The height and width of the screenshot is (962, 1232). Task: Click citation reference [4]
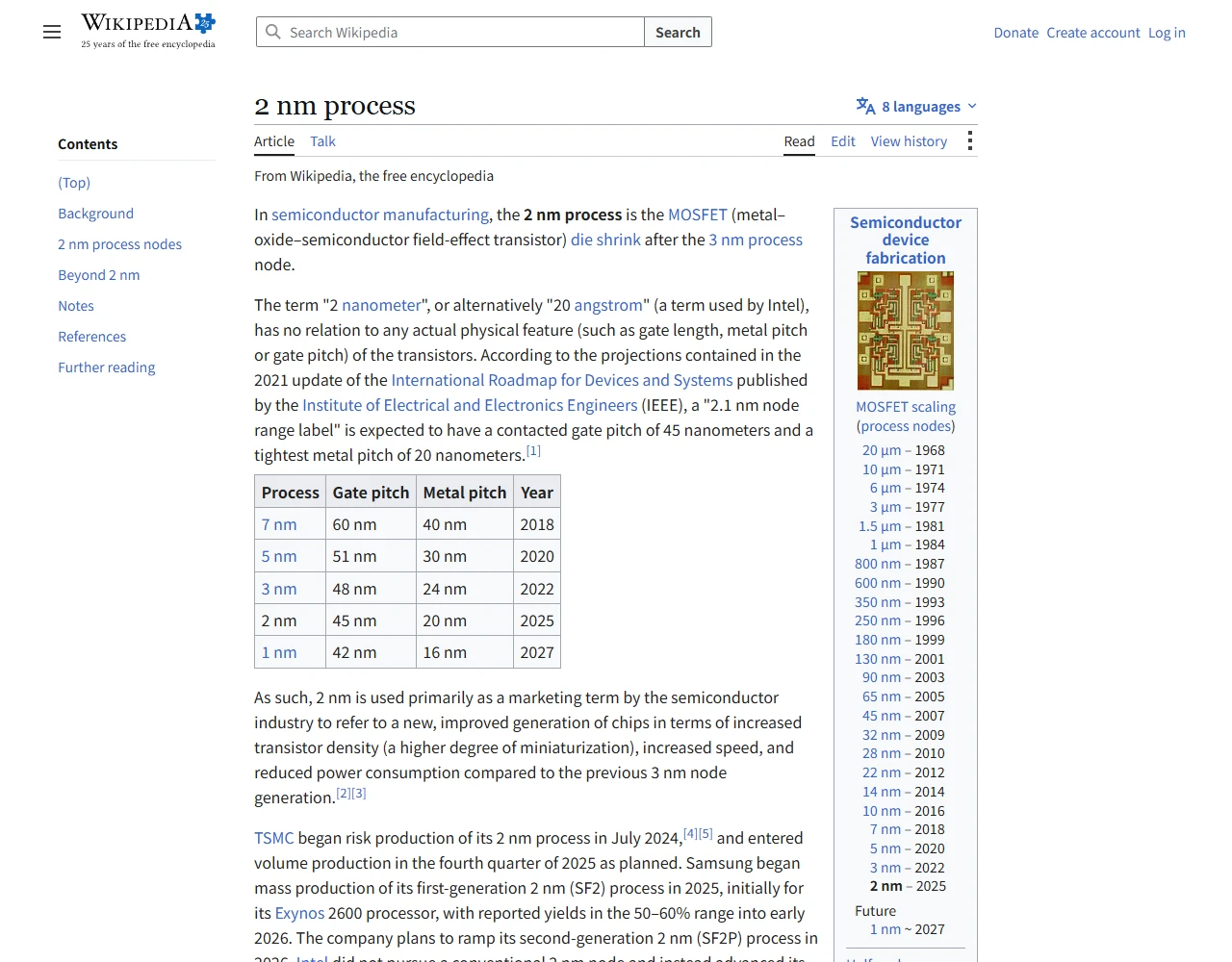(x=690, y=833)
